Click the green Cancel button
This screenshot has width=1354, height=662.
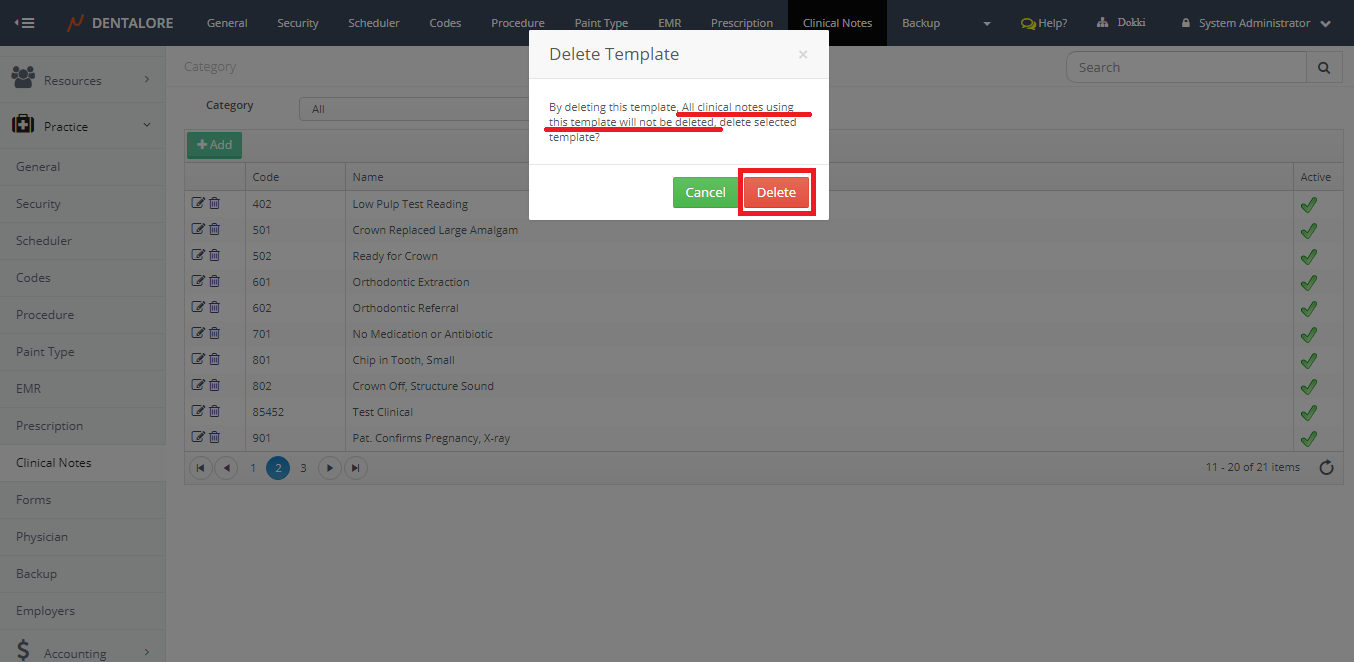tap(705, 192)
